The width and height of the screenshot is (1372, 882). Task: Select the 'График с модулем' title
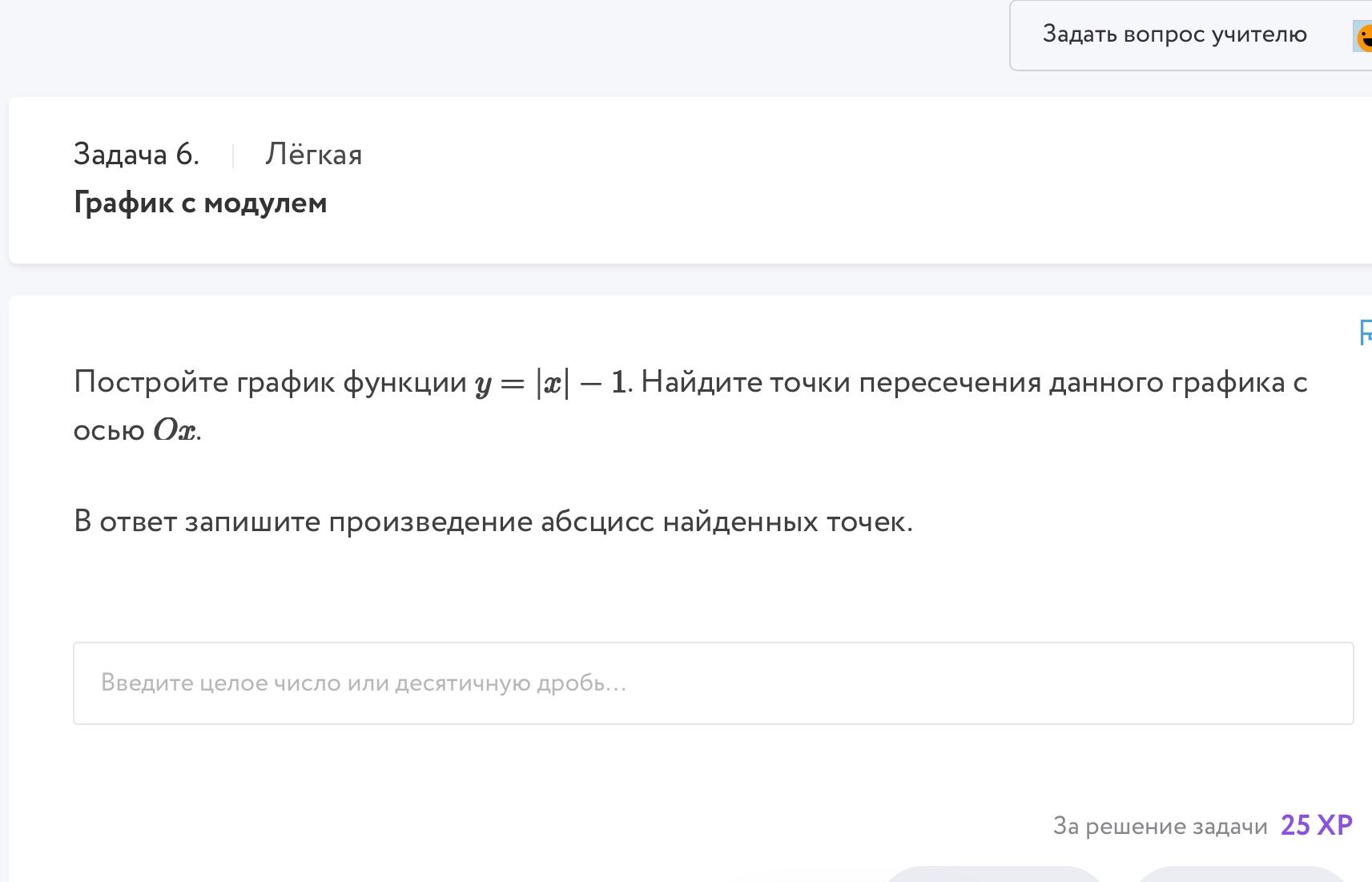click(x=200, y=203)
